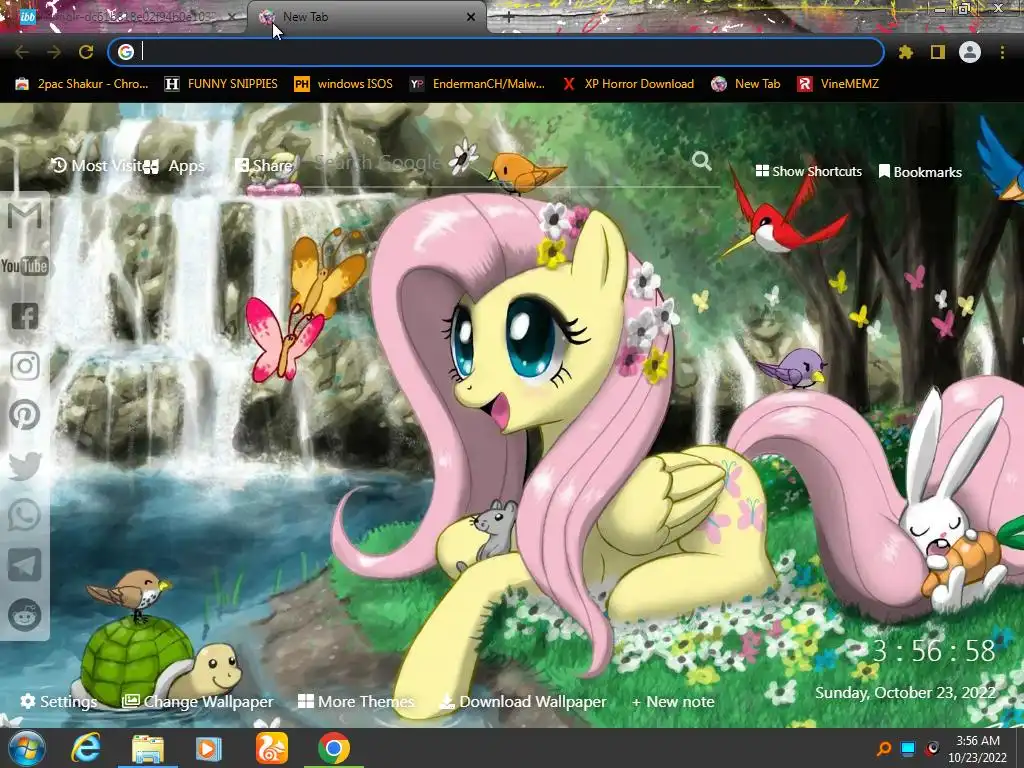The image size is (1024, 768).
Task: Open Reddit from the sidebar
Action: pyautogui.click(x=25, y=615)
